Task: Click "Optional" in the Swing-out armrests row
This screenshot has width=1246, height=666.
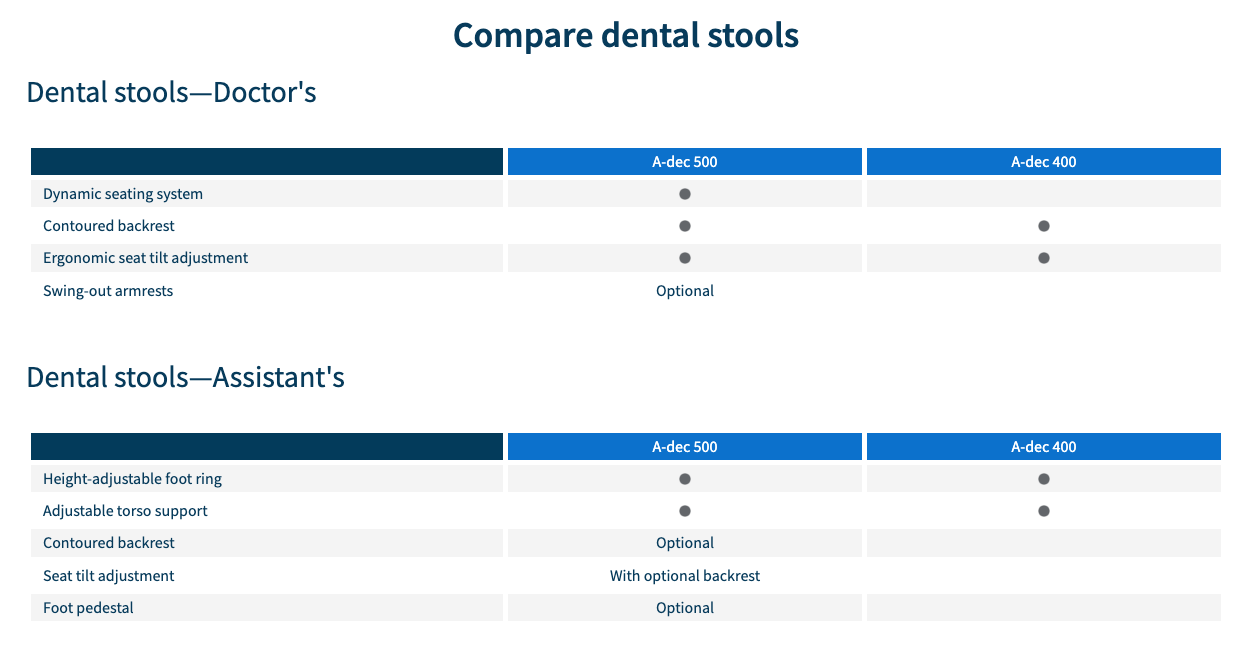Action: tap(685, 291)
